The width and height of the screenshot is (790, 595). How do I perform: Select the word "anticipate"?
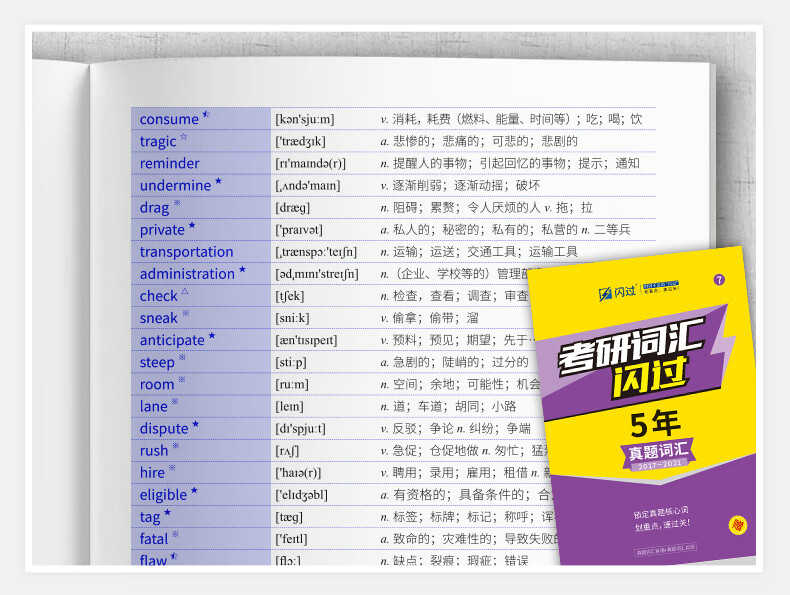(x=172, y=340)
